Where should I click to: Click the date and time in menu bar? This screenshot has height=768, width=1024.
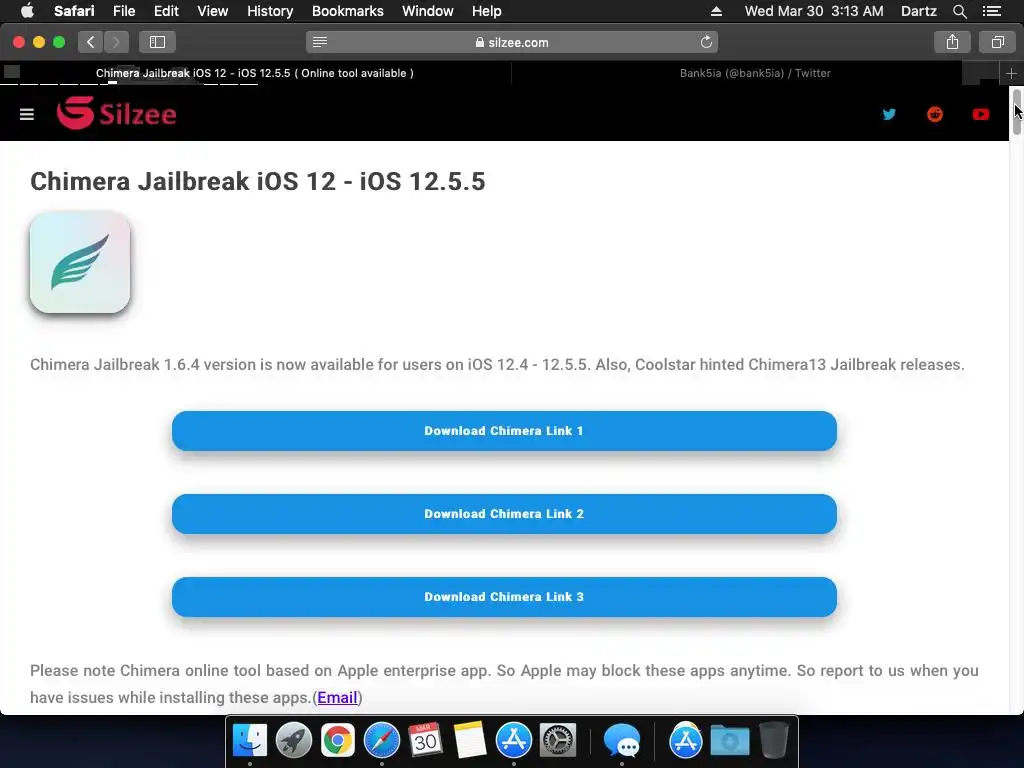point(814,11)
